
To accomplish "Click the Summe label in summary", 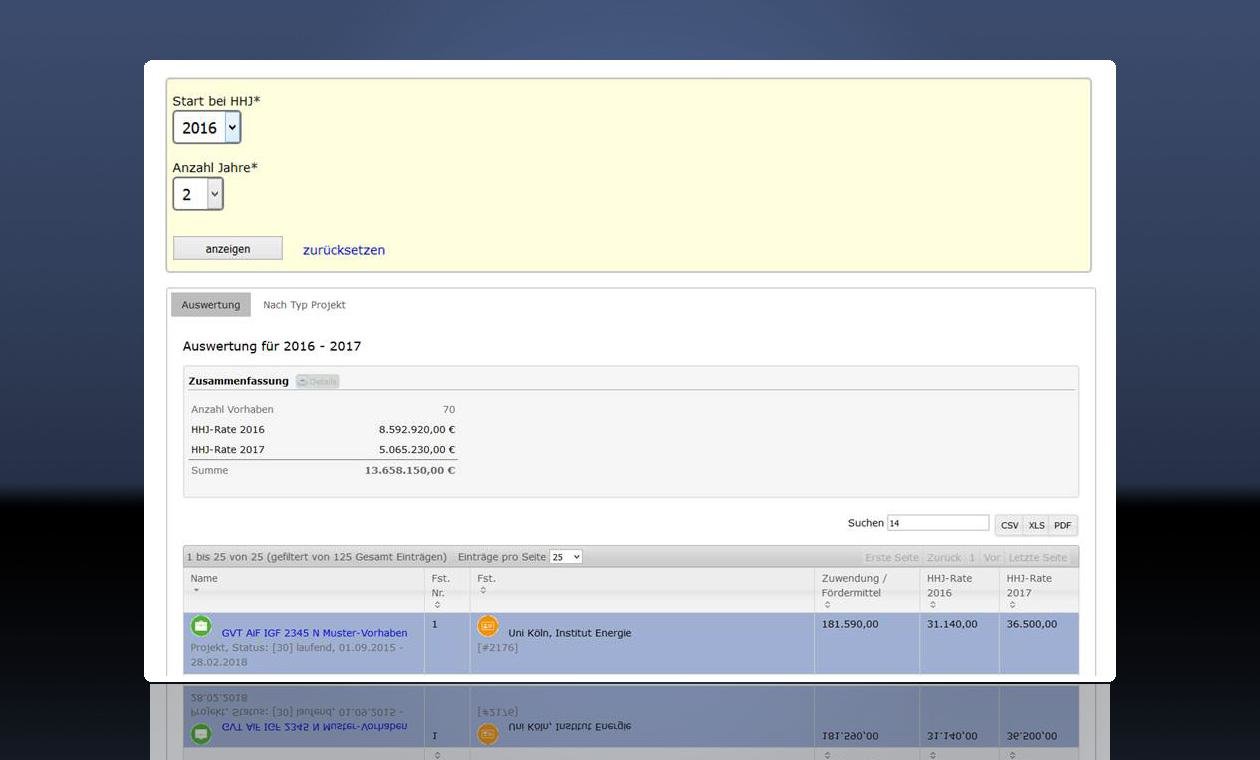I will (x=210, y=470).
